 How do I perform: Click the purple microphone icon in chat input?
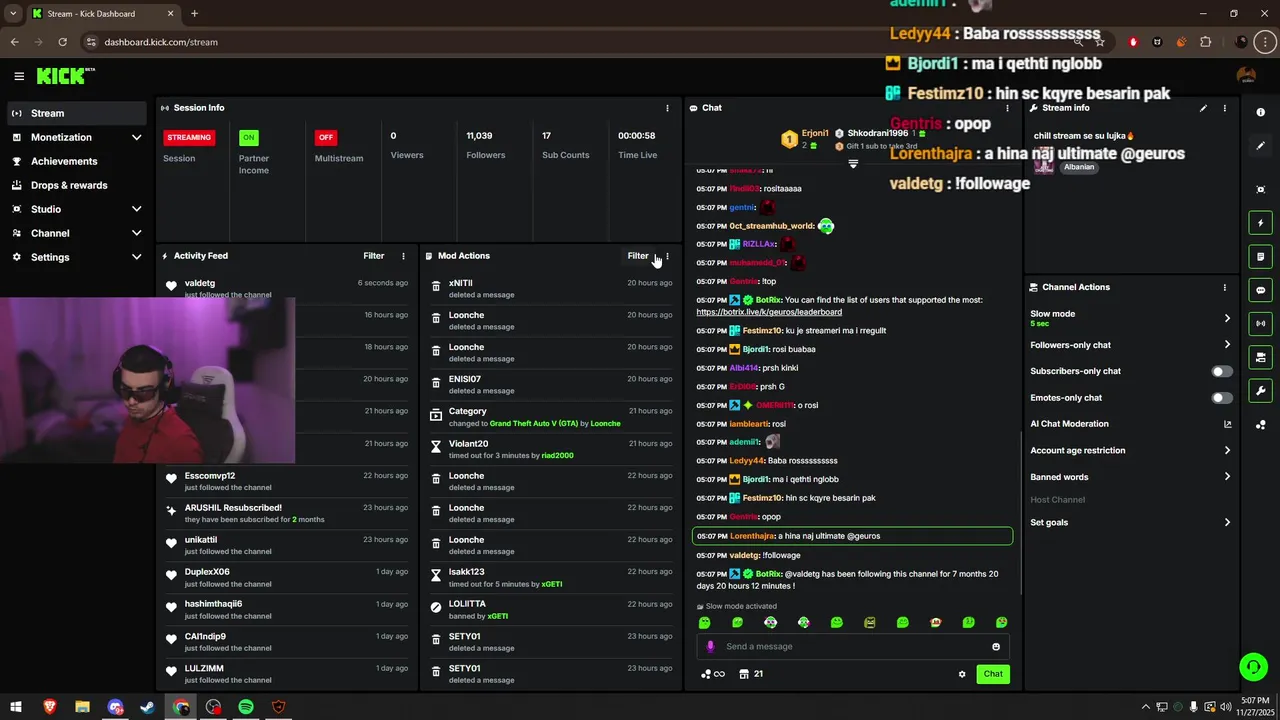click(x=711, y=647)
